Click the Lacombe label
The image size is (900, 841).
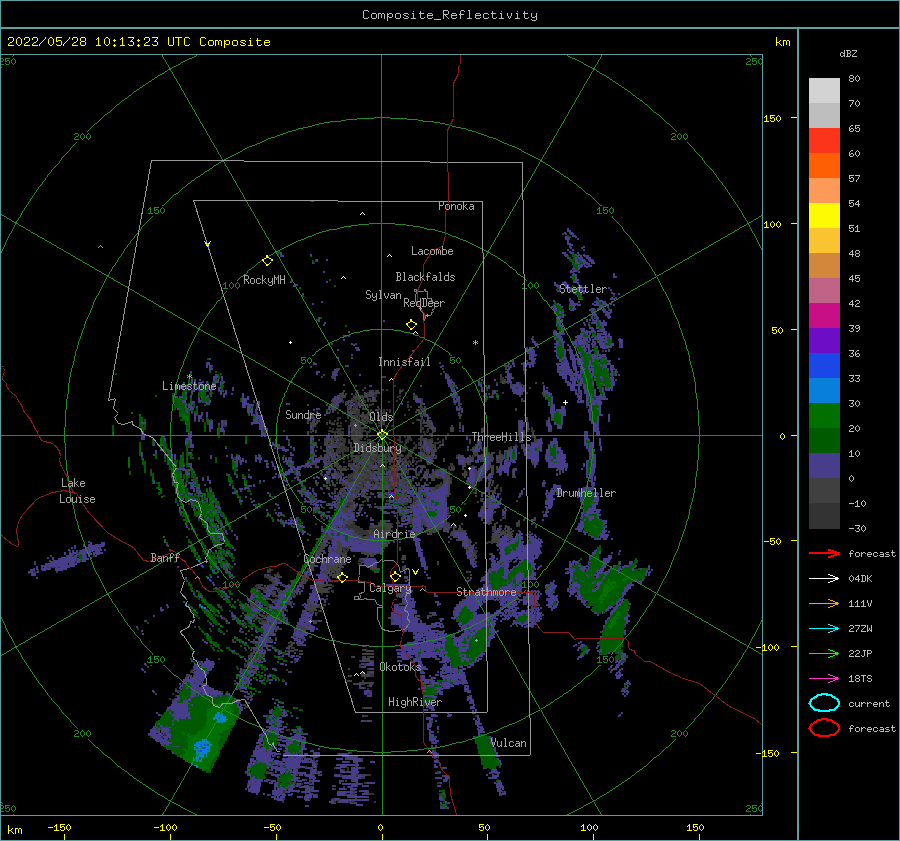click(x=432, y=251)
